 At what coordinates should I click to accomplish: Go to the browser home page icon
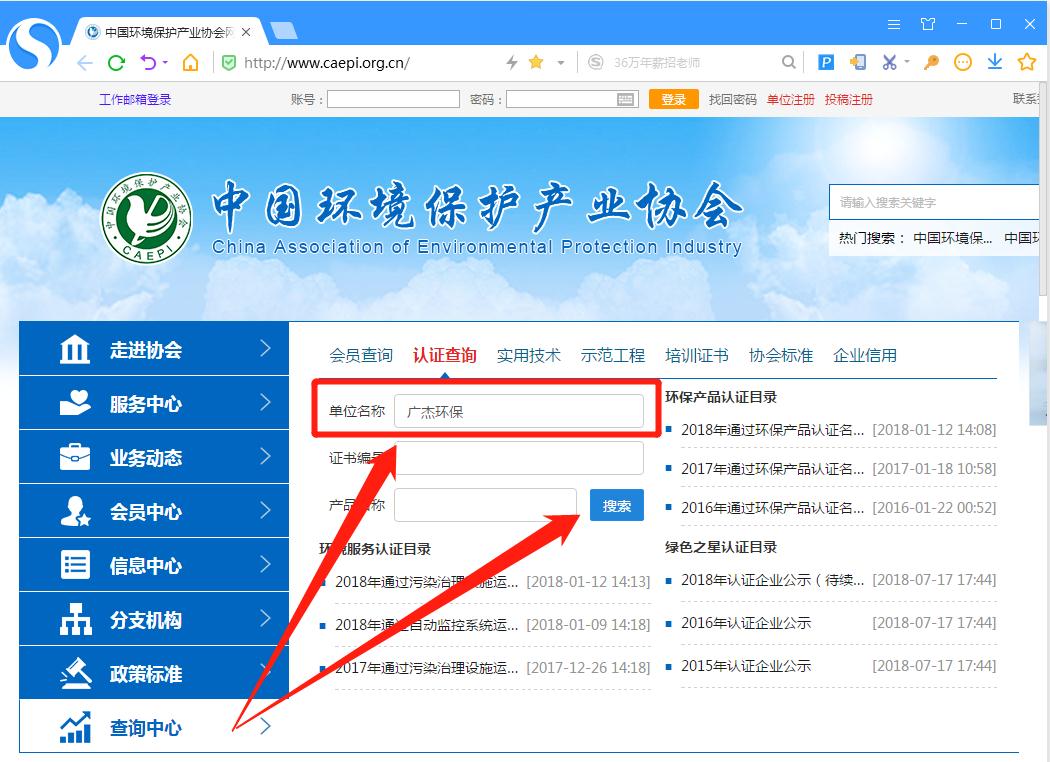pos(191,63)
